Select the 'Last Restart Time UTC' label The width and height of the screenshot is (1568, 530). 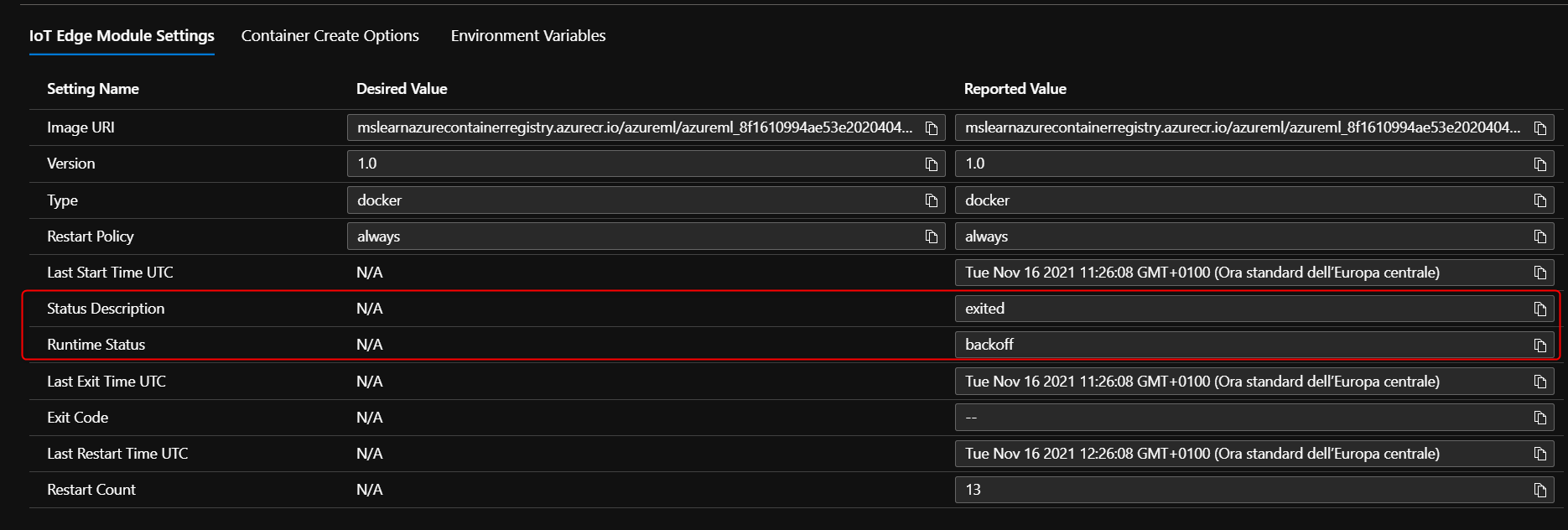pyautogui.click(x=117, y=454)
